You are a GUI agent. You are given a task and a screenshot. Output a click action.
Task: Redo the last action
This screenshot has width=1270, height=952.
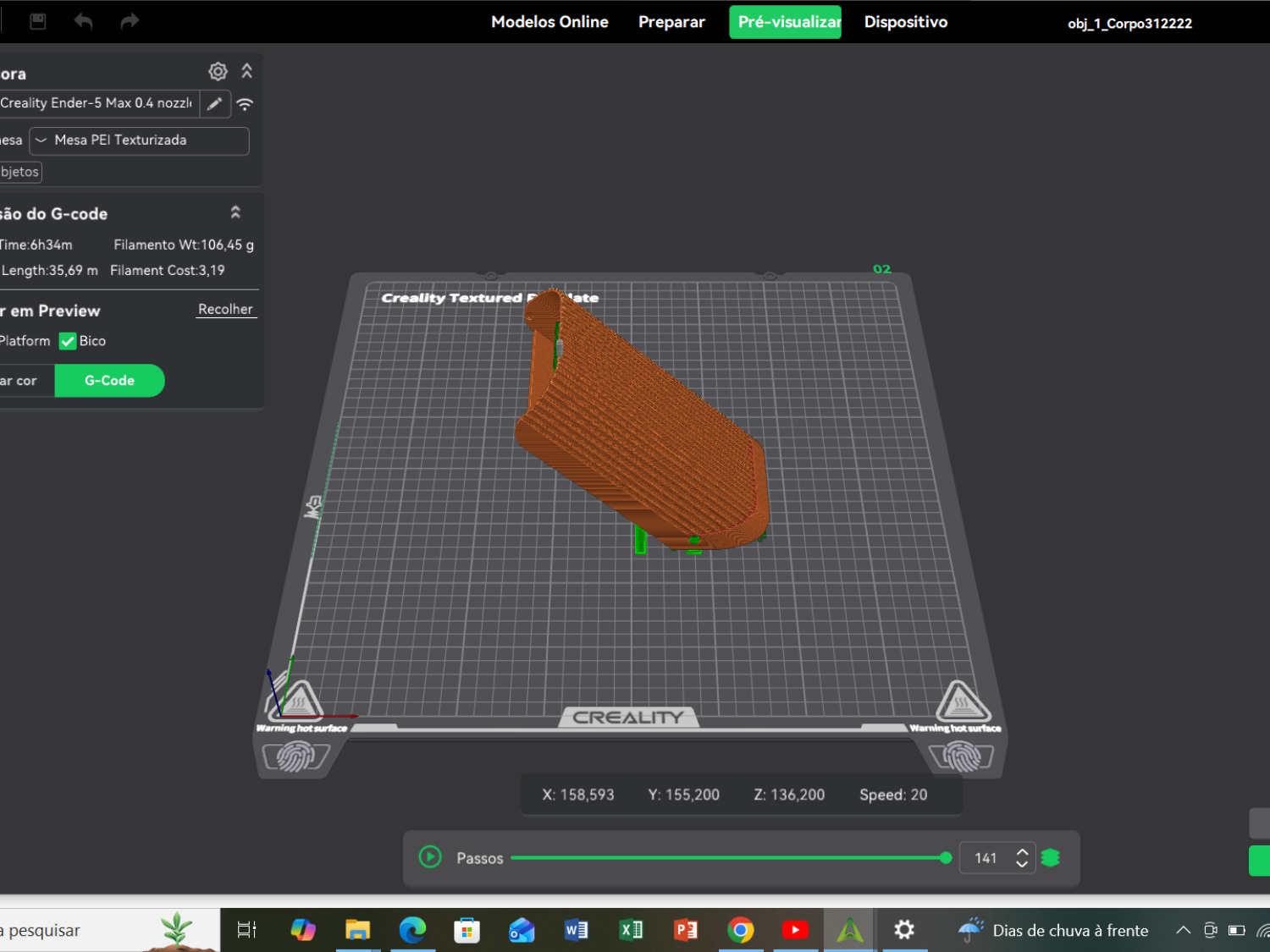coord(130,21)
